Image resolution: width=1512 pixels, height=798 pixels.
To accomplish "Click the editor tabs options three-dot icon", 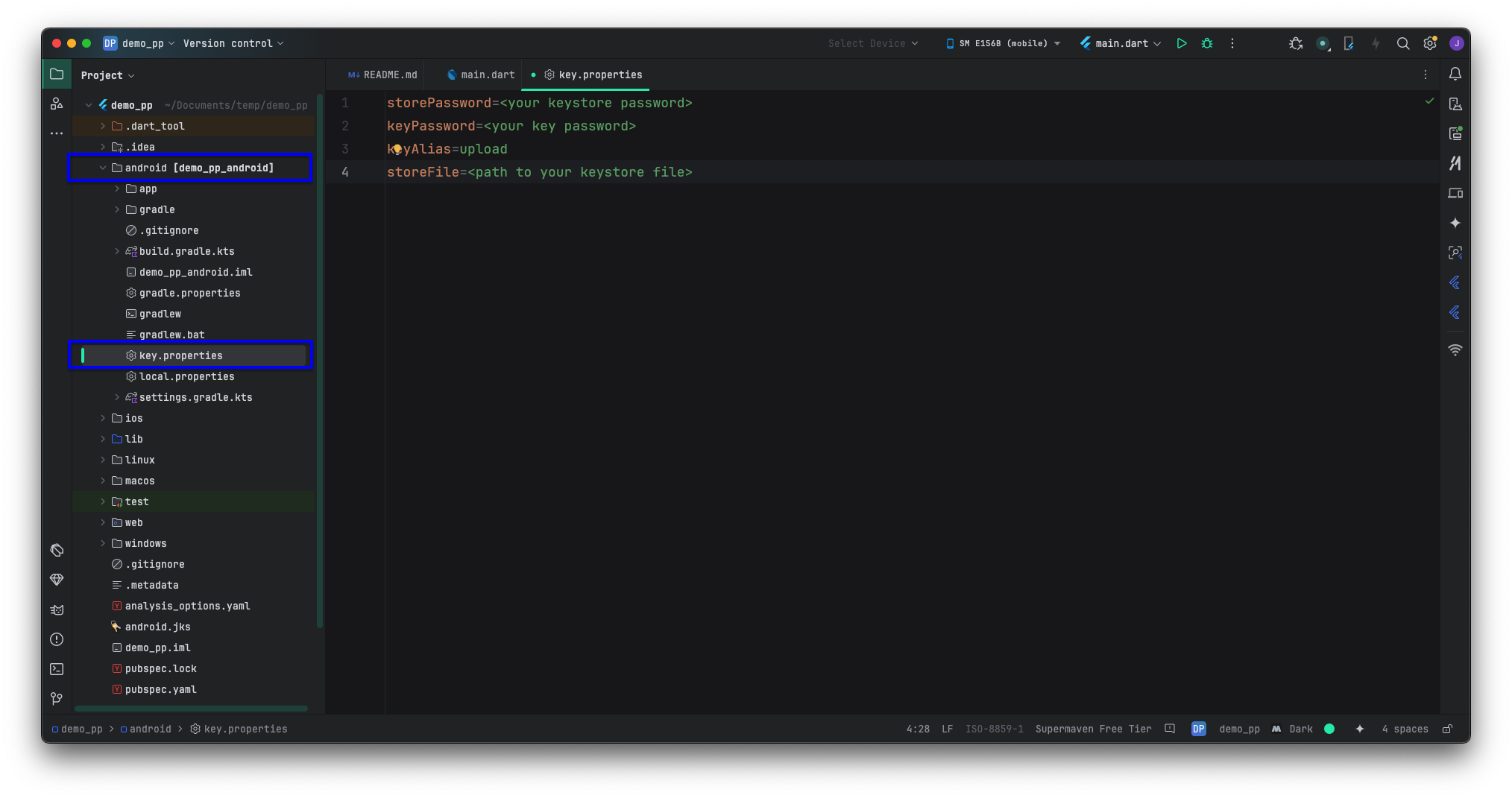I will point(1426,75).
